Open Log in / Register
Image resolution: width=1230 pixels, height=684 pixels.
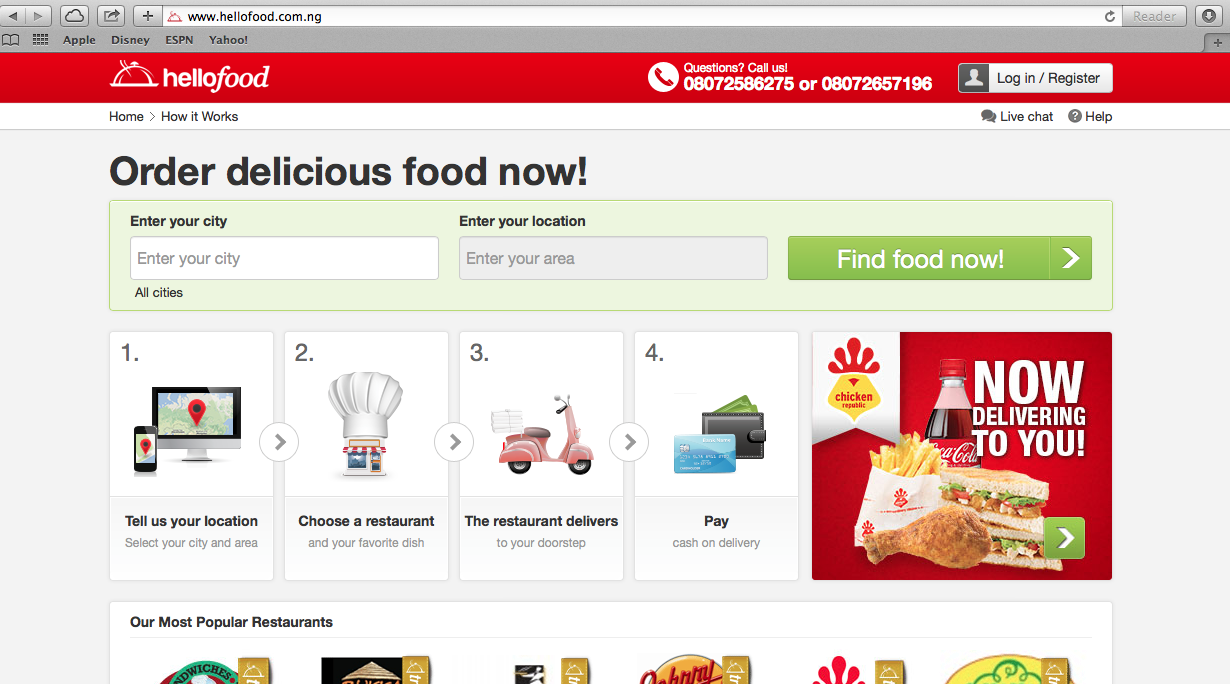tap(1035, 78)
